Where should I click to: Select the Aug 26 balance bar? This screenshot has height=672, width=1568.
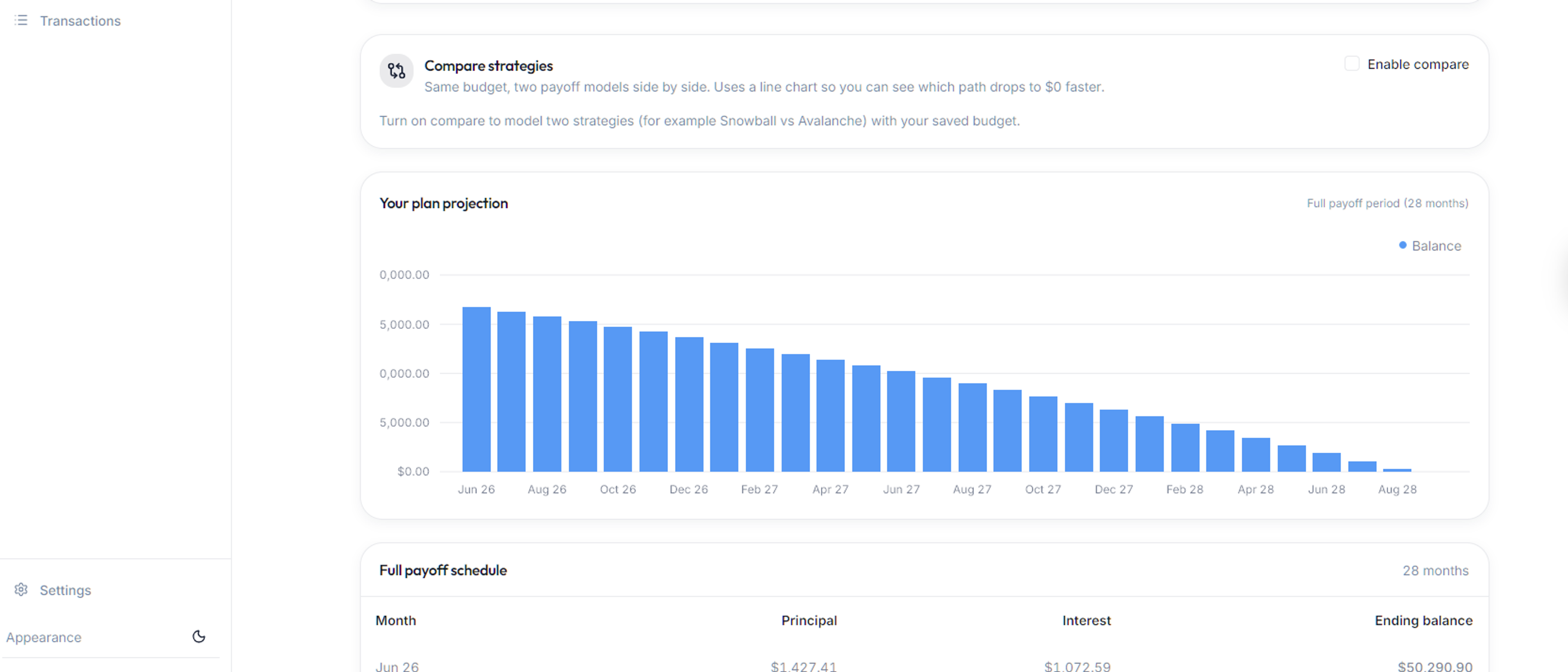547,394
